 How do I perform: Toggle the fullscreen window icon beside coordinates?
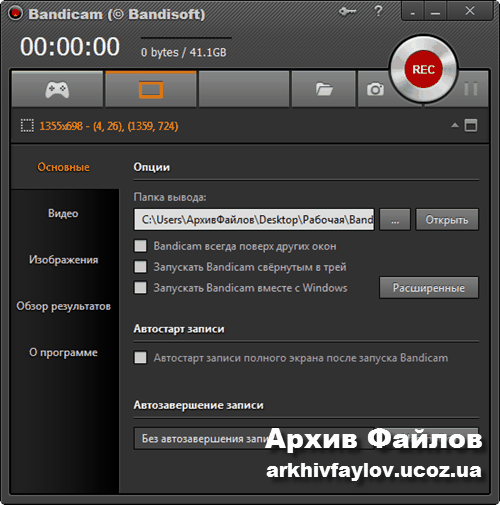(x=471, y=126)
